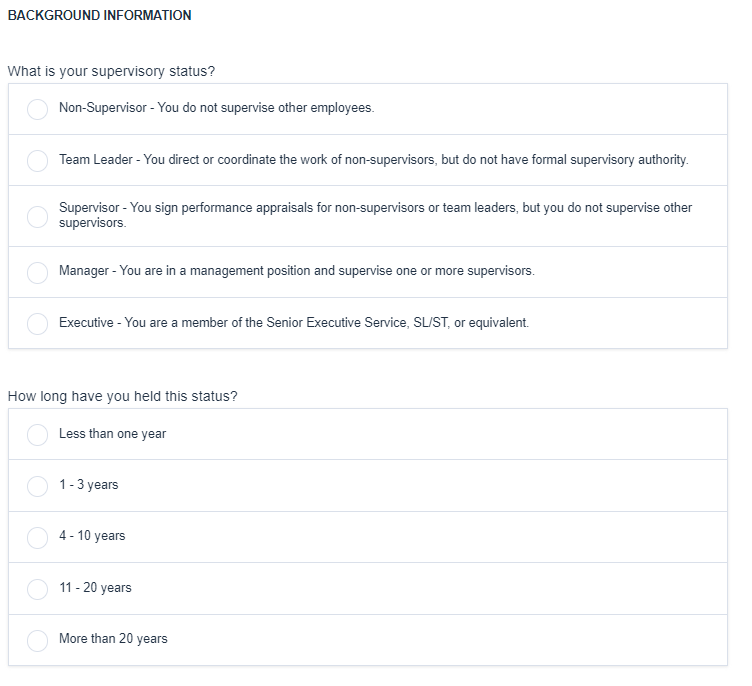Viewport: 752px width, 686px height.
Task: Select the Manager radio button
Action: pos(37,272)
